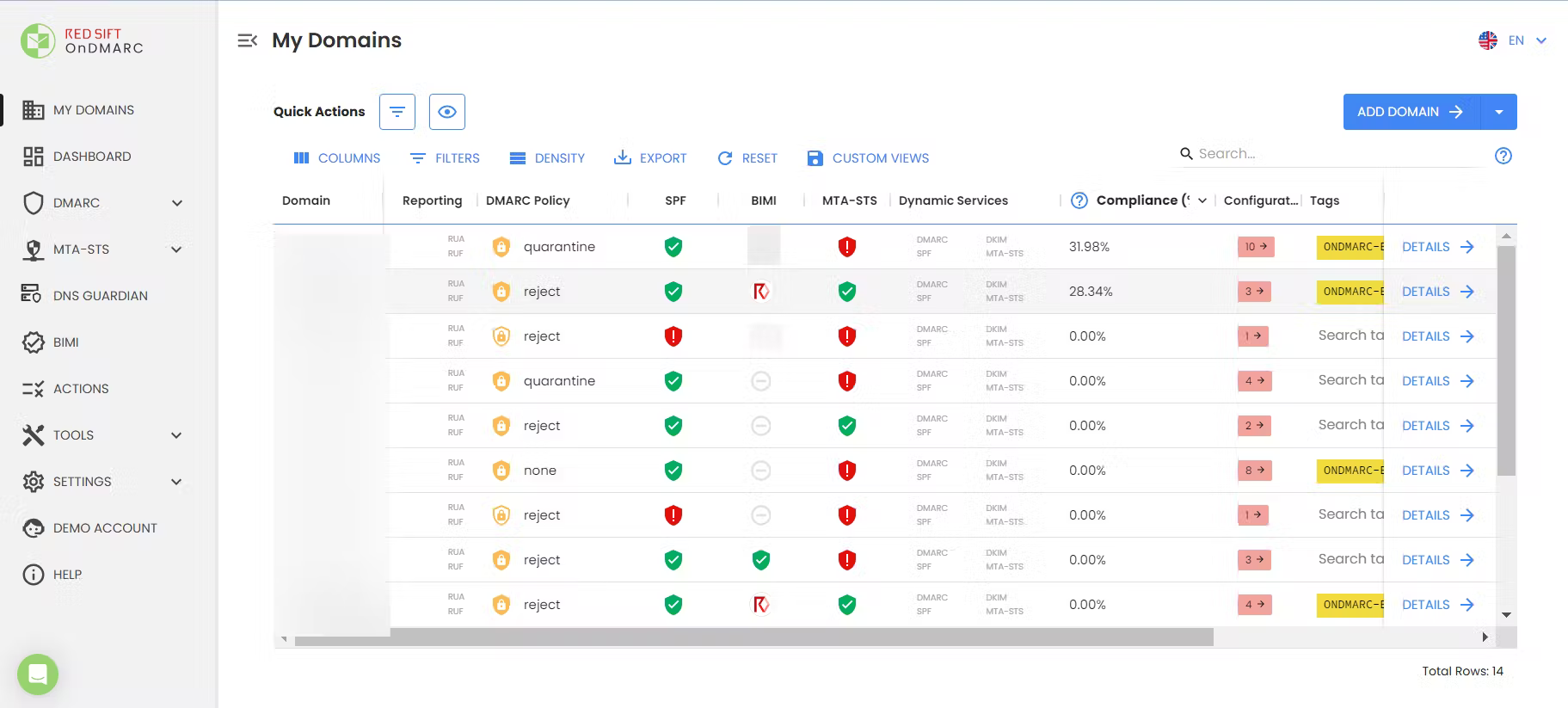Open the EN language selector
The image size is (1568, 708).
click(1513, 40)
